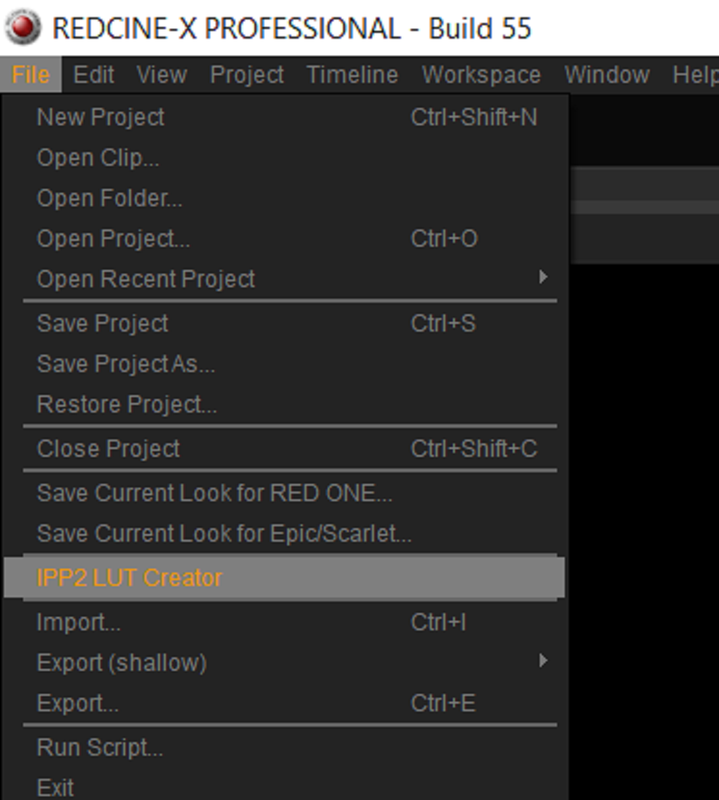Select Save Current Look for RED ONE...
This screenshot has width=719, height=800.
pos(284,493)
